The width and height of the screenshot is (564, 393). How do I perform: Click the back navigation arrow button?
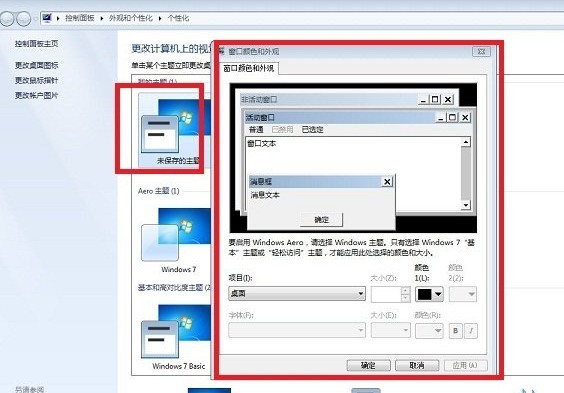tap(8, 18)
